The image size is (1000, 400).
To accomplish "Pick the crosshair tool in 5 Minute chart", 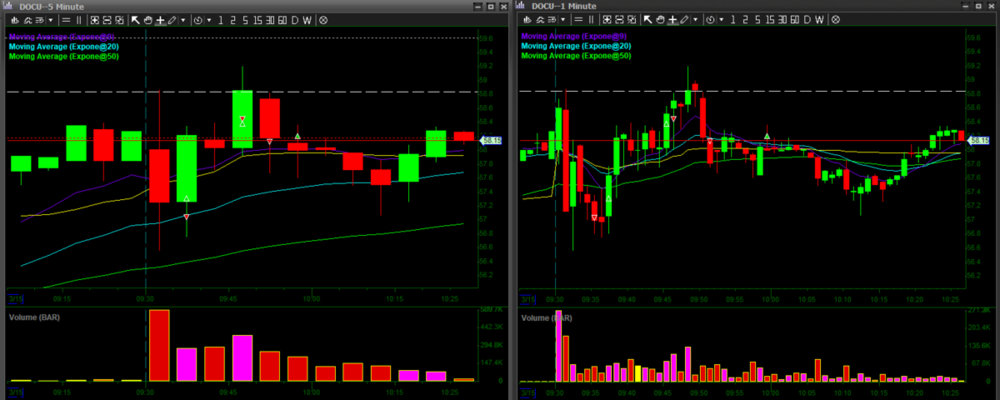I will point(160,19).
